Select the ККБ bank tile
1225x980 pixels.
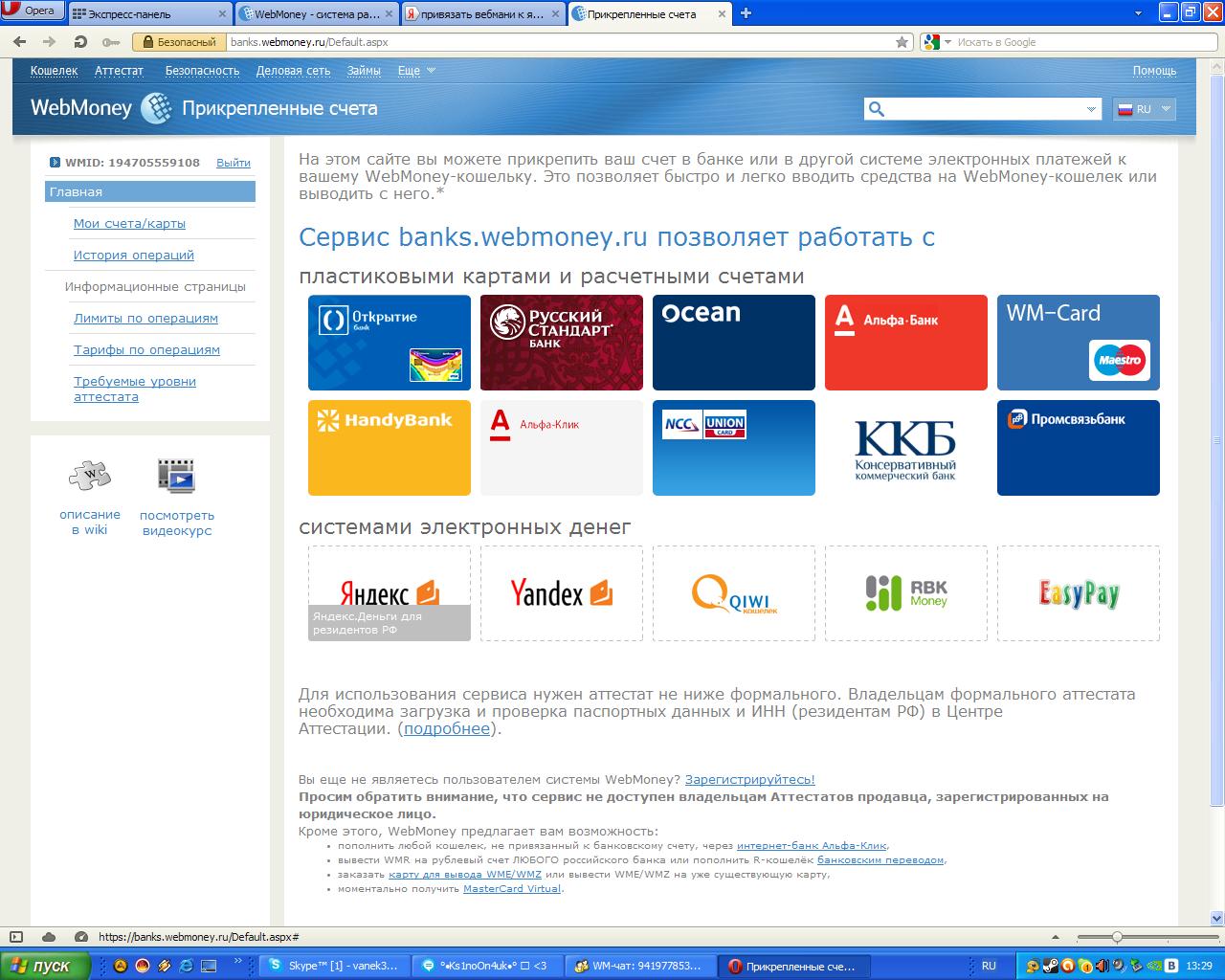tap(906, 448)
